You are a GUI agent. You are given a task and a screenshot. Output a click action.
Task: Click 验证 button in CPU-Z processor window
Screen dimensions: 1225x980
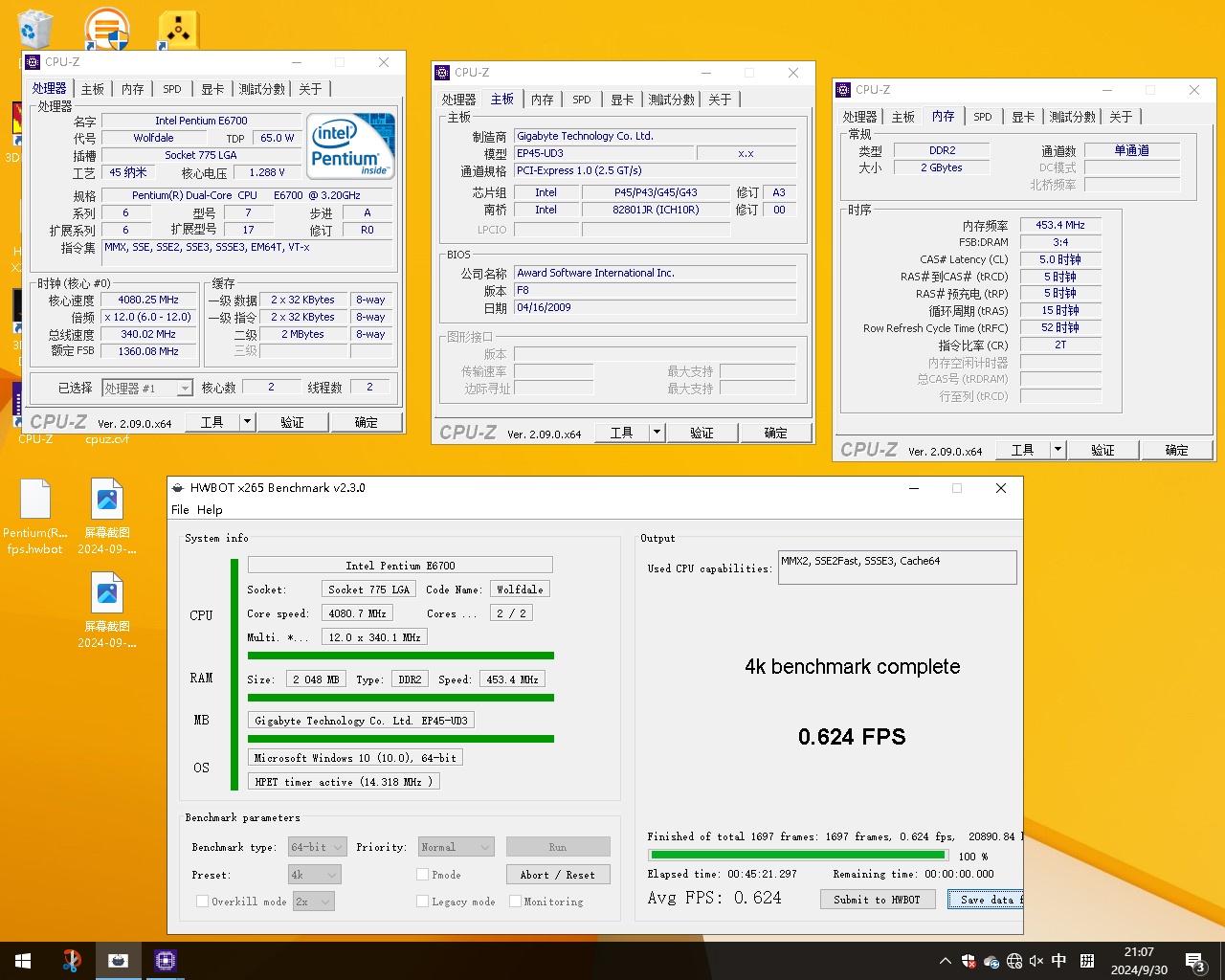[293, 422]
